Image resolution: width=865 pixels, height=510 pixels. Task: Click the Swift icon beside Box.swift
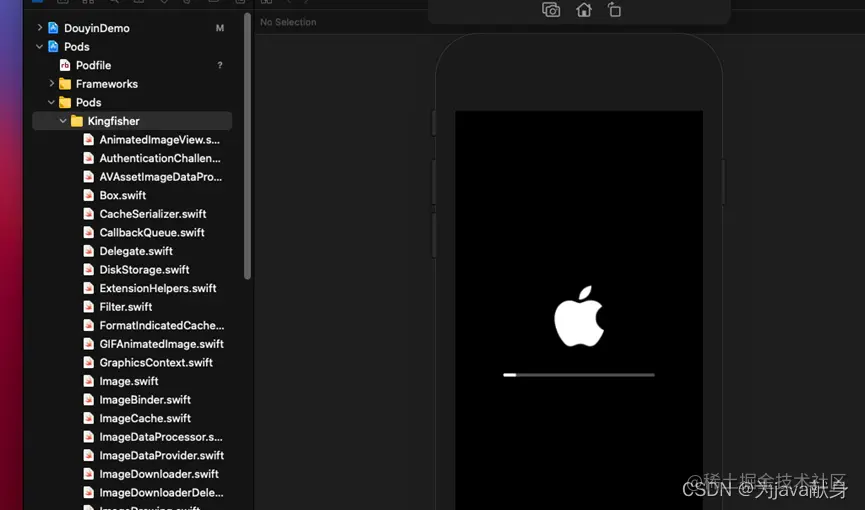(x=88, y=195)
